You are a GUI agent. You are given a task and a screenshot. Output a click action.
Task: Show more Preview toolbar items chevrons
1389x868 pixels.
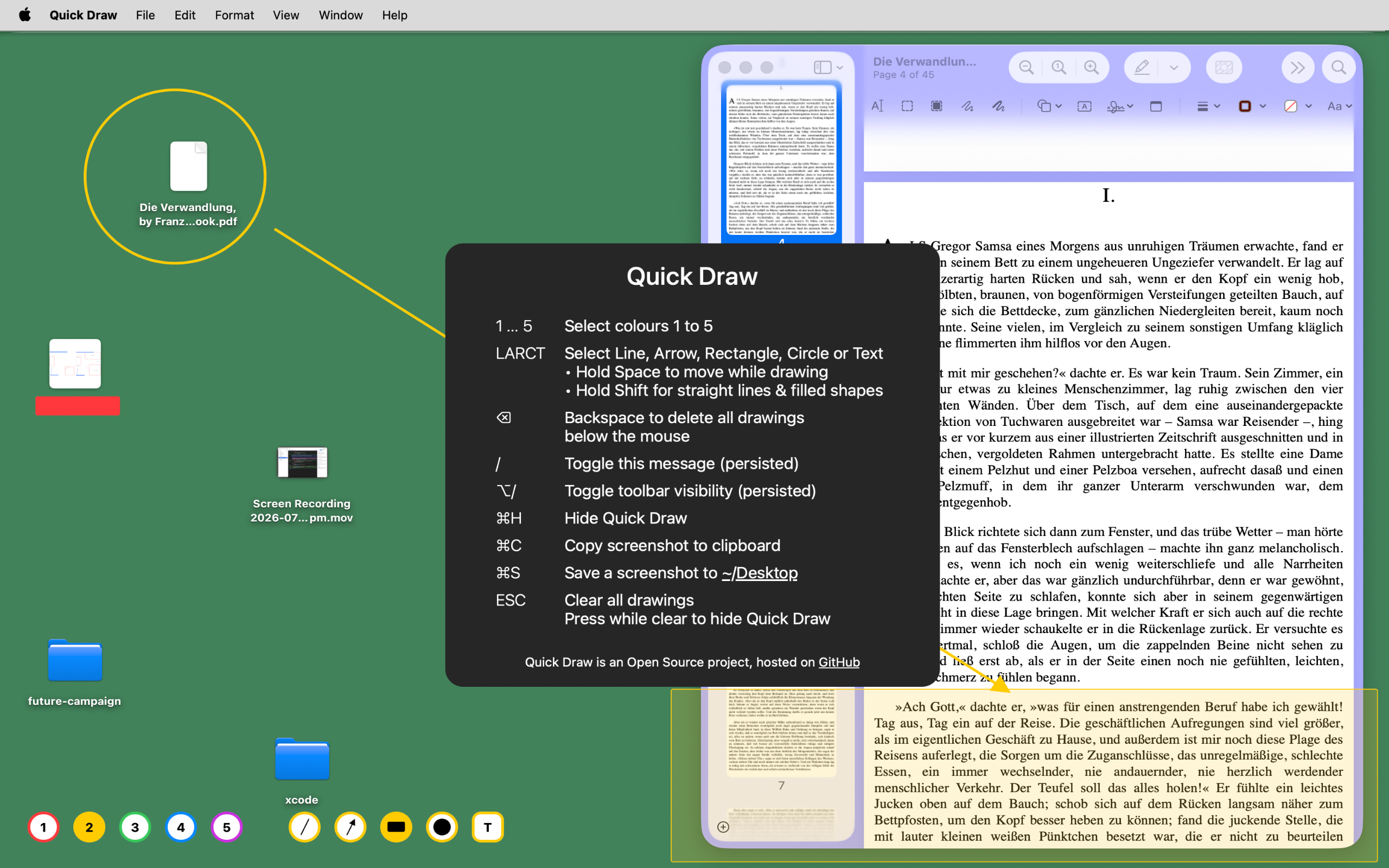[x=1297, y=68]
